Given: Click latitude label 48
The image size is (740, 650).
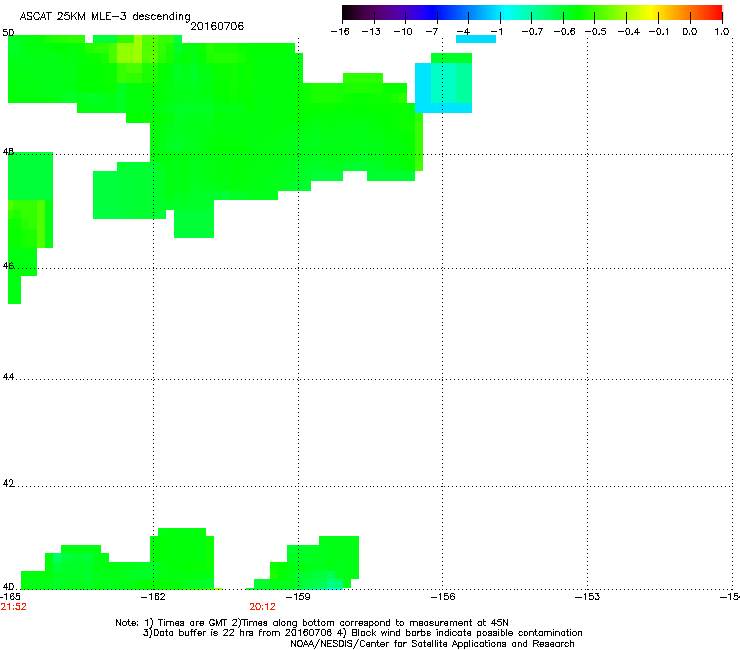Looking at the screenshot, I should (x=8, y=152).
